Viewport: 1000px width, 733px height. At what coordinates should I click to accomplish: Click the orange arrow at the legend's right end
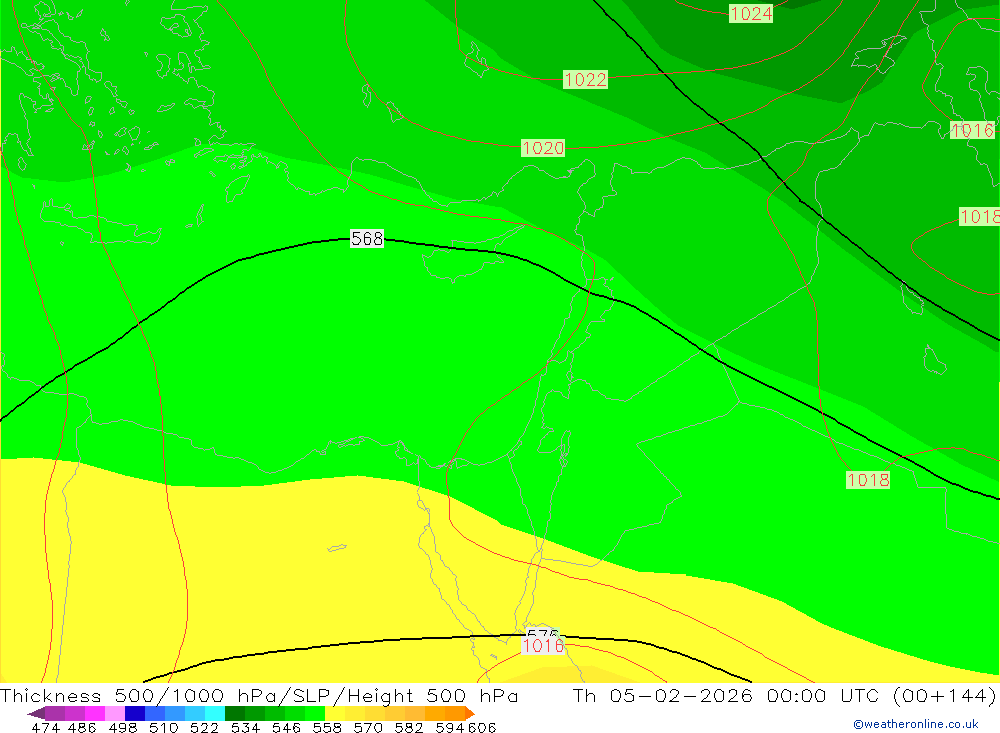[470, 713]
